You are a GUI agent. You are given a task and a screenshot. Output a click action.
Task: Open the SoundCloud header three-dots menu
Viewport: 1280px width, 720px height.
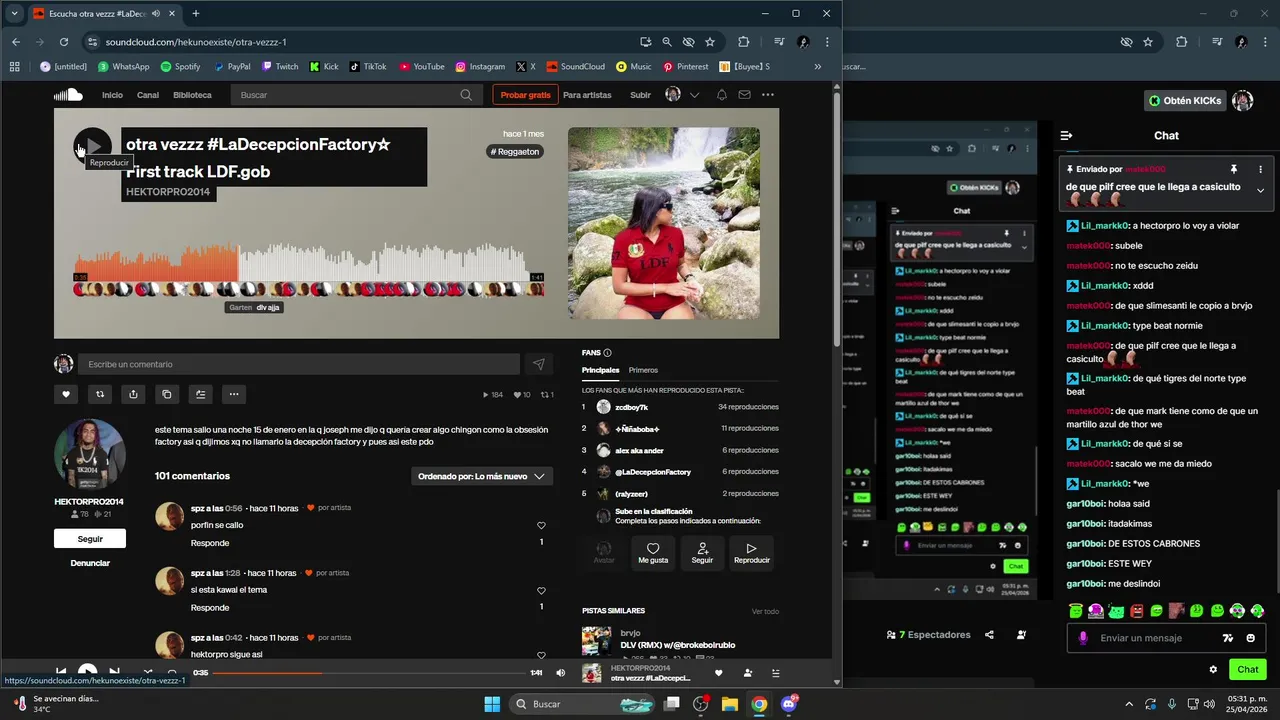(768, 95)
